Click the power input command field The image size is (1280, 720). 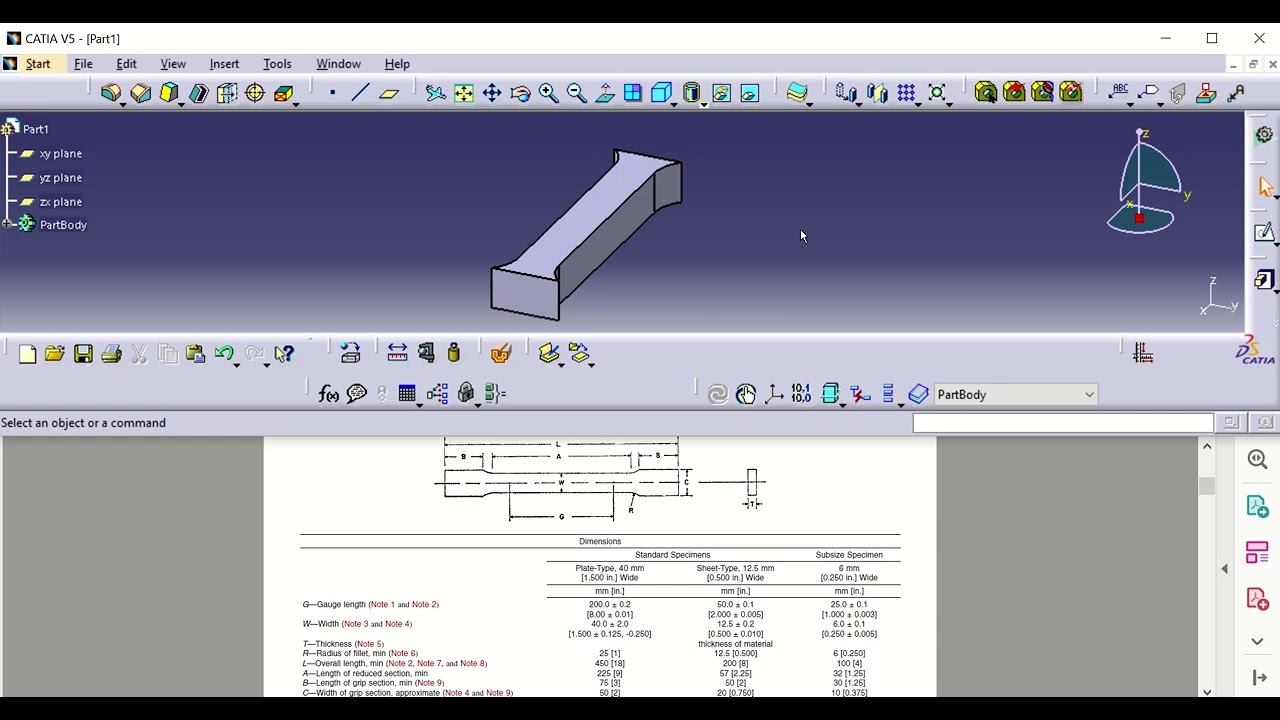1062,423
